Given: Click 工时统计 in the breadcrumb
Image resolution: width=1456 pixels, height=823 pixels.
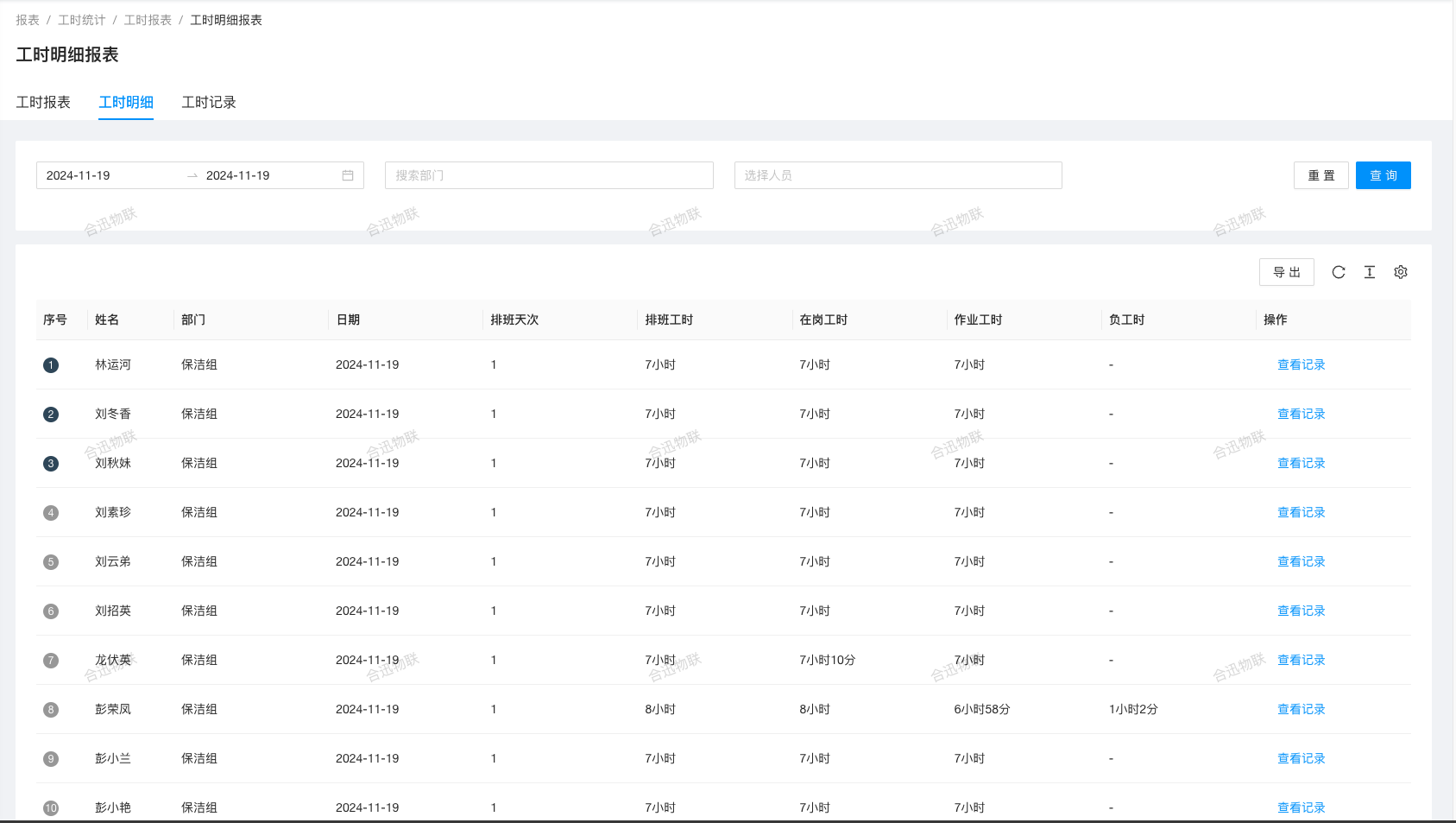Looking at the screenshot, I should coord(82,20).
